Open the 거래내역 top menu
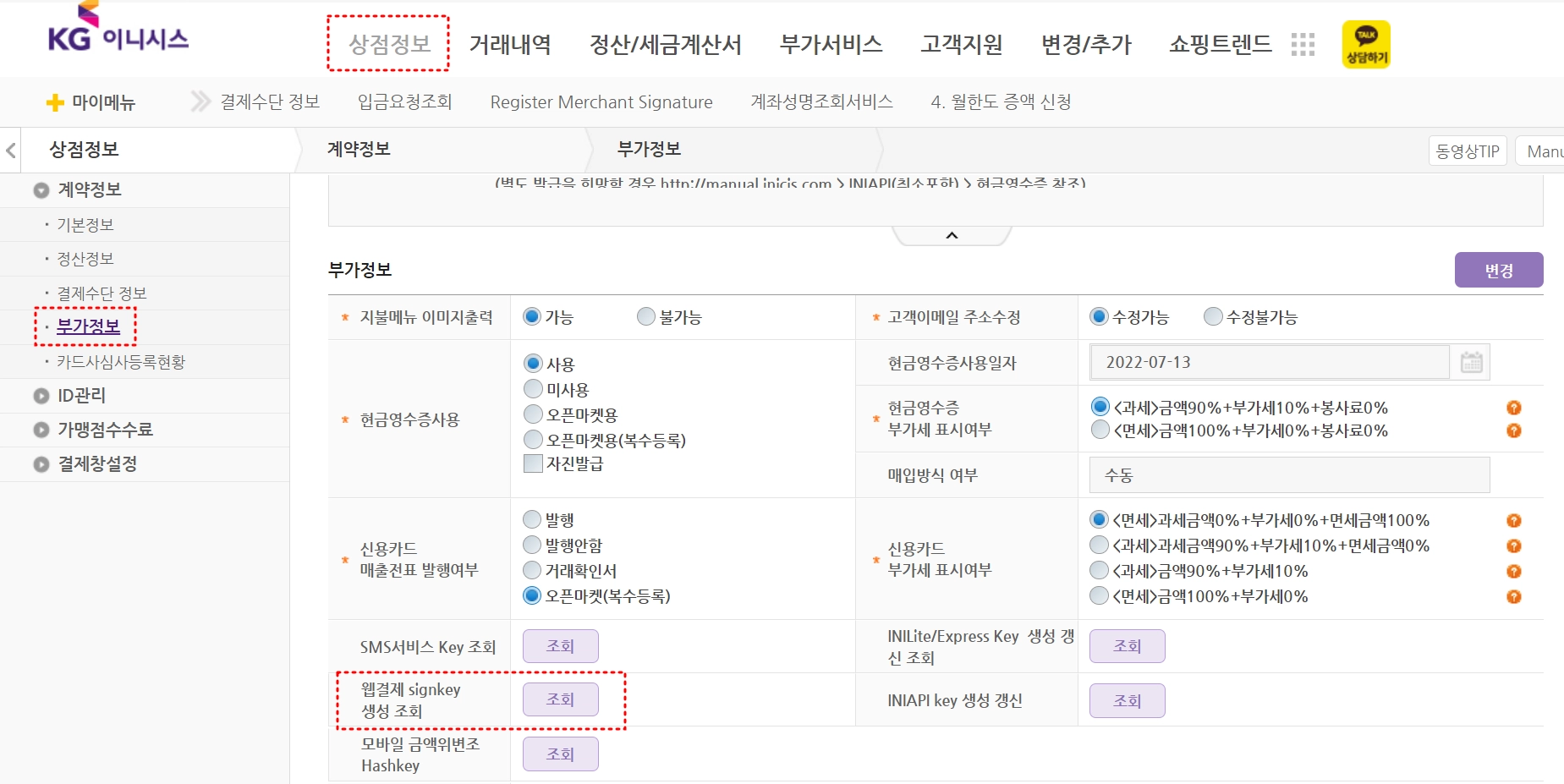This screenshot has height=784, width=1564. (510, 44)
